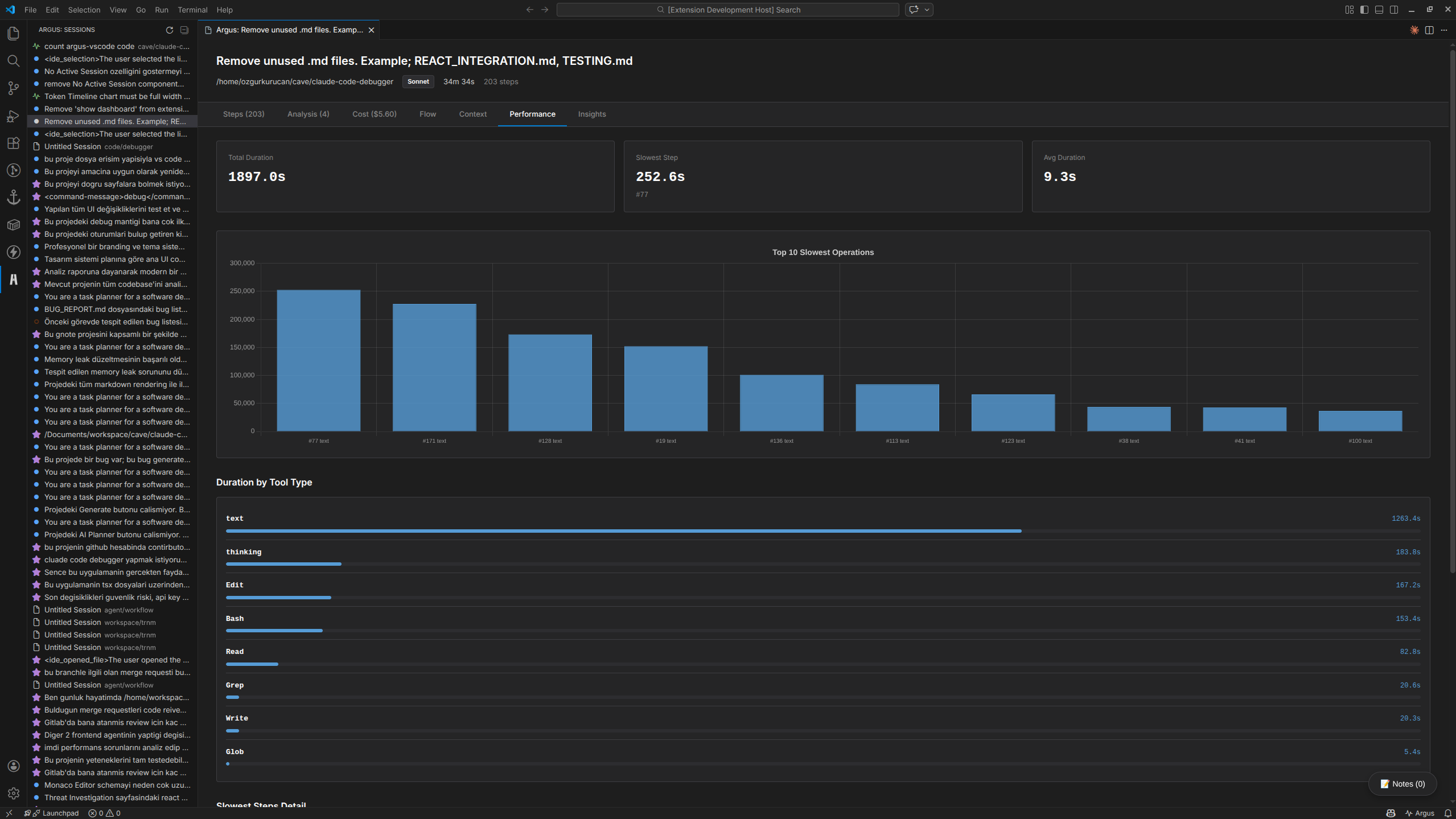Open the Customize Layout control

point(1348,9)
